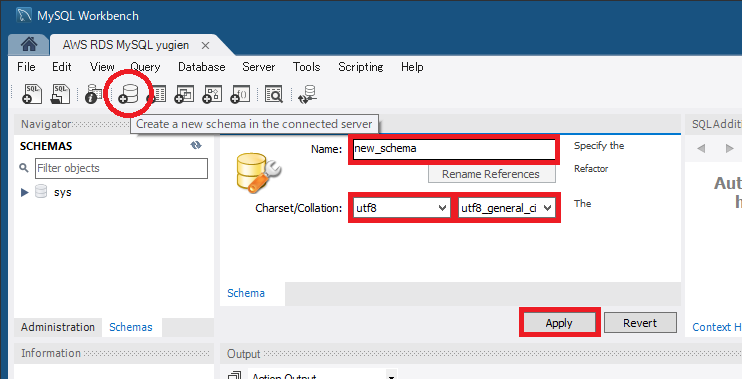Image resolution: width=742 pixels, height=379 pixels.
Task: Open the Tools menu
Action: pyautogui.click(x=307, y=67)
